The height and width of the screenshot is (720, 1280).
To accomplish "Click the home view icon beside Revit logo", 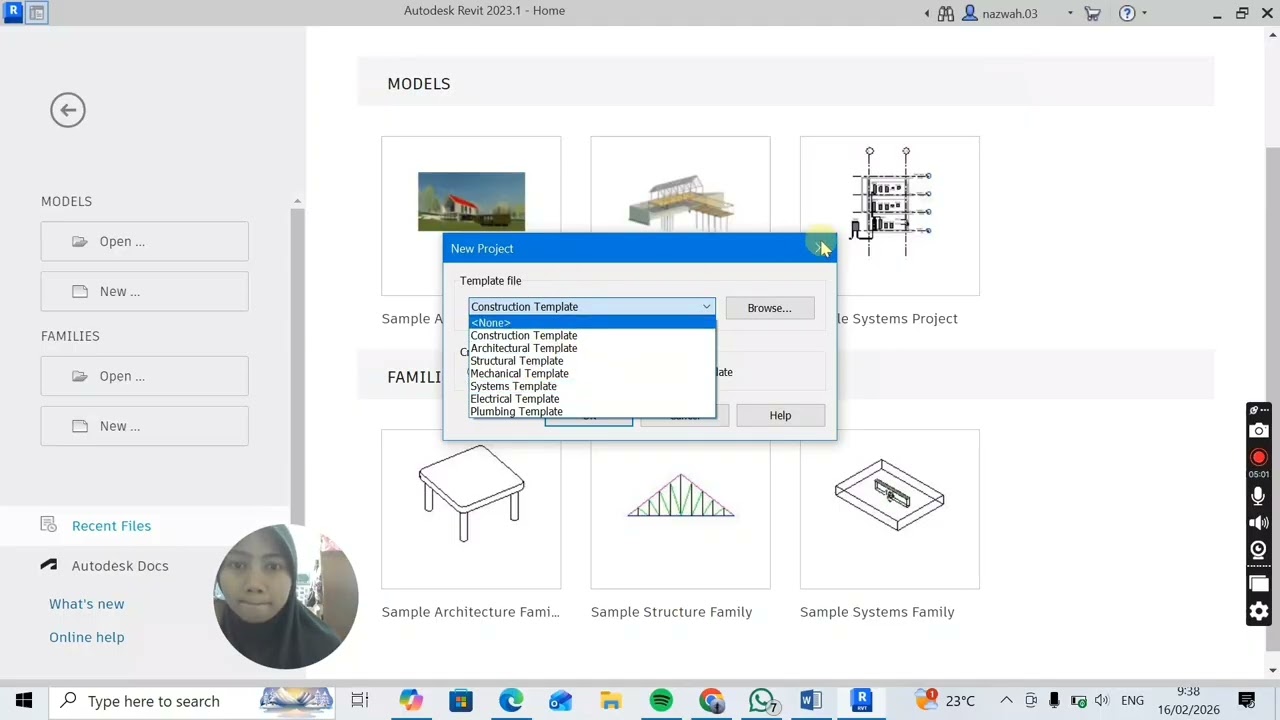I will [36, 12].
